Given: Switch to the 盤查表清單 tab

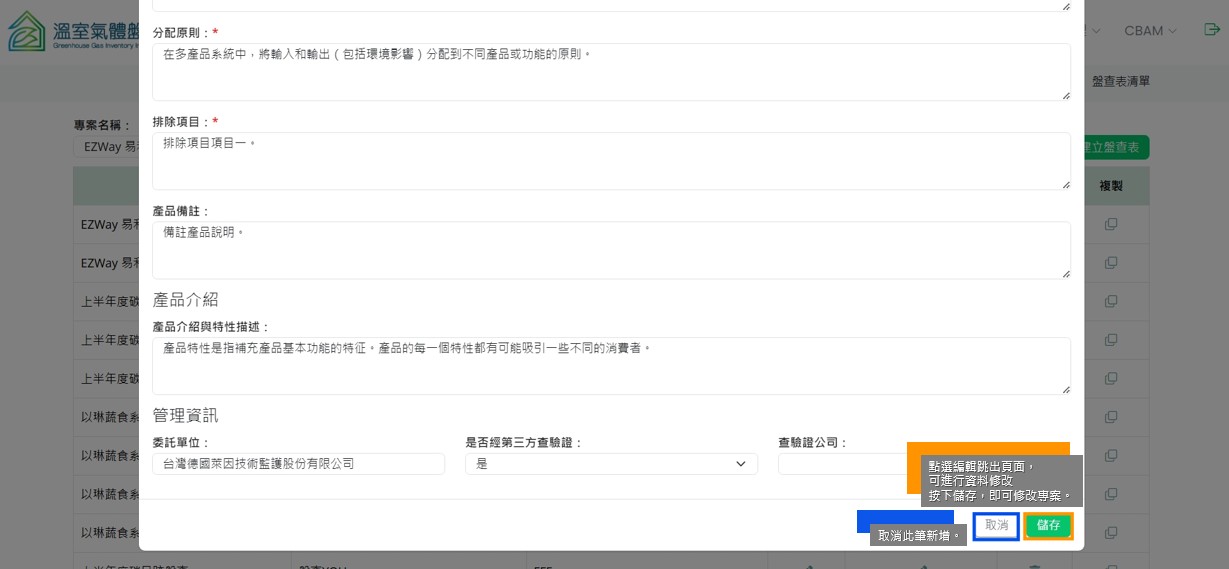Looking at the screenshot, I should pyautogui.click(x=1120, y=81).
